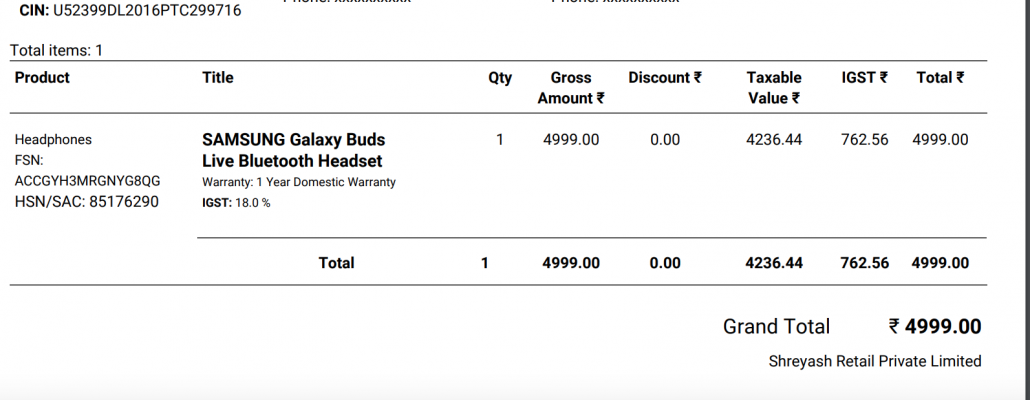
Task: Click the Product column header
Action: tap(42, 78)
